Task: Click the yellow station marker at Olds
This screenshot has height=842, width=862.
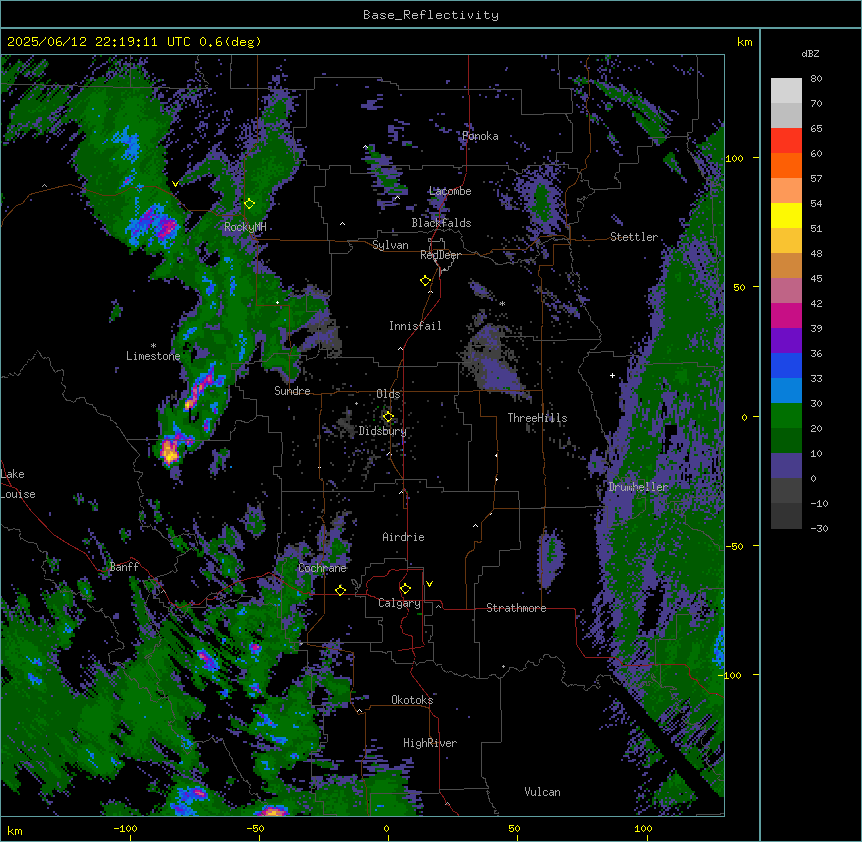Action: [388, 416]
